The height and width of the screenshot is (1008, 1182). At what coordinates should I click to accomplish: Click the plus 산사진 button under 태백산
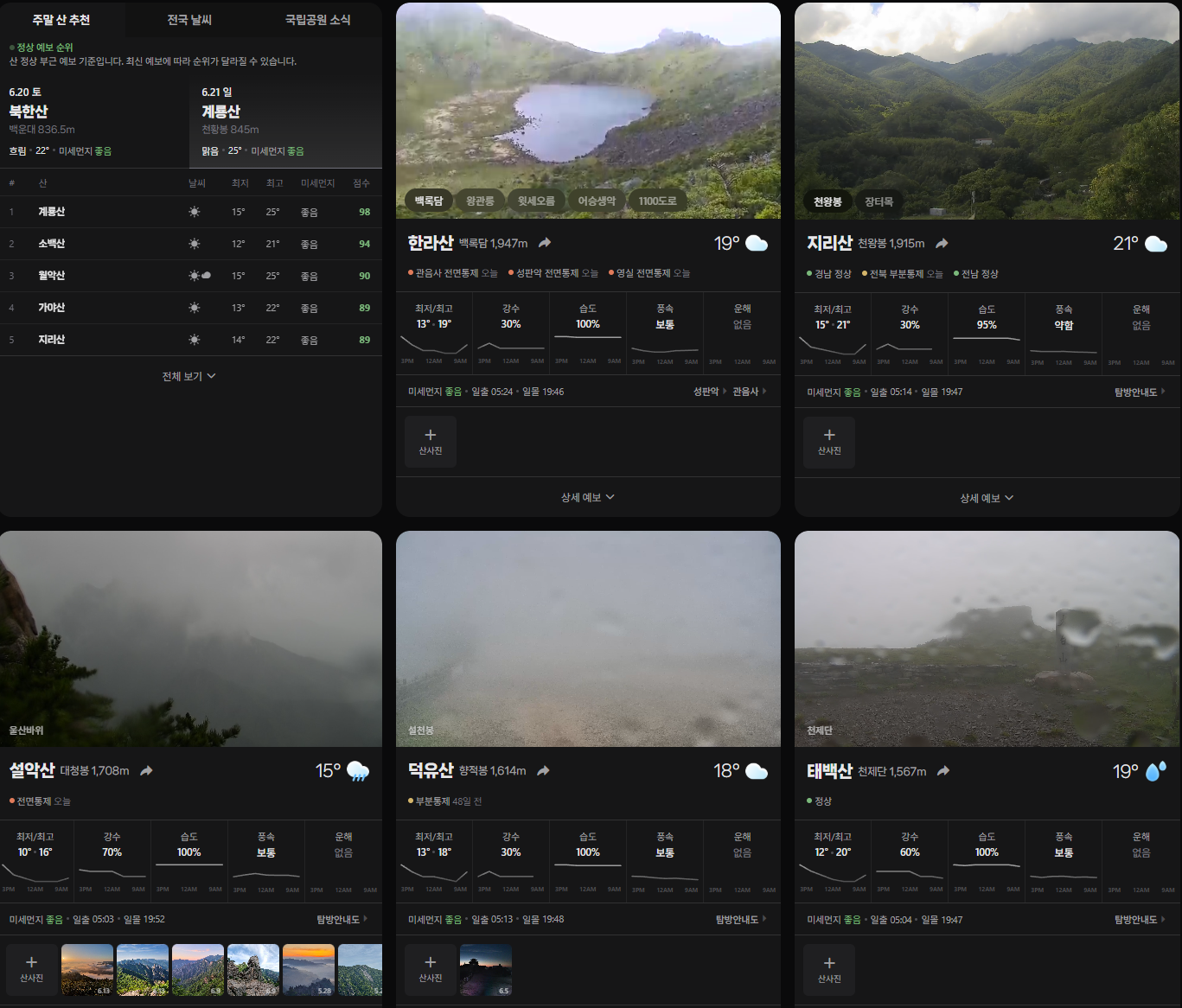(829, 970)
